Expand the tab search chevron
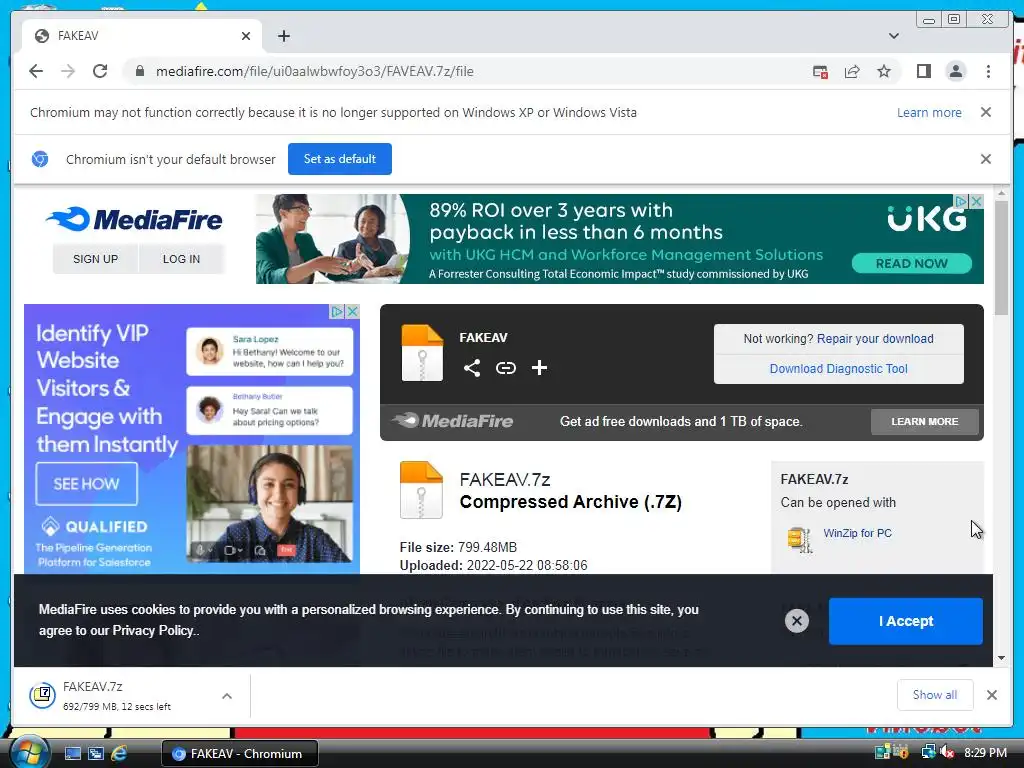Viewport: 1024px width, 768px height. [x=893, y=36]
